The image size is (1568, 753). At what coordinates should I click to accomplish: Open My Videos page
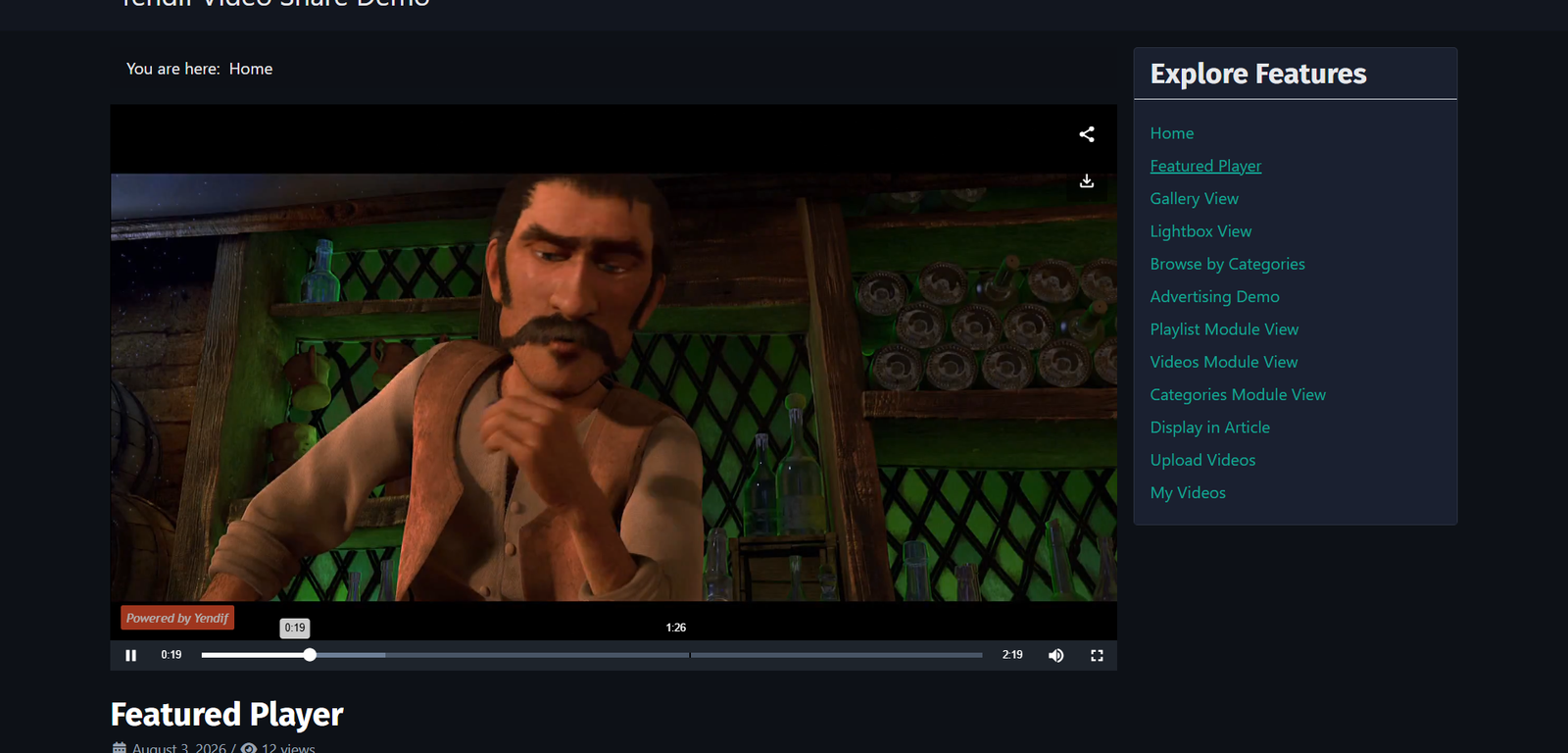(1188, 493)
